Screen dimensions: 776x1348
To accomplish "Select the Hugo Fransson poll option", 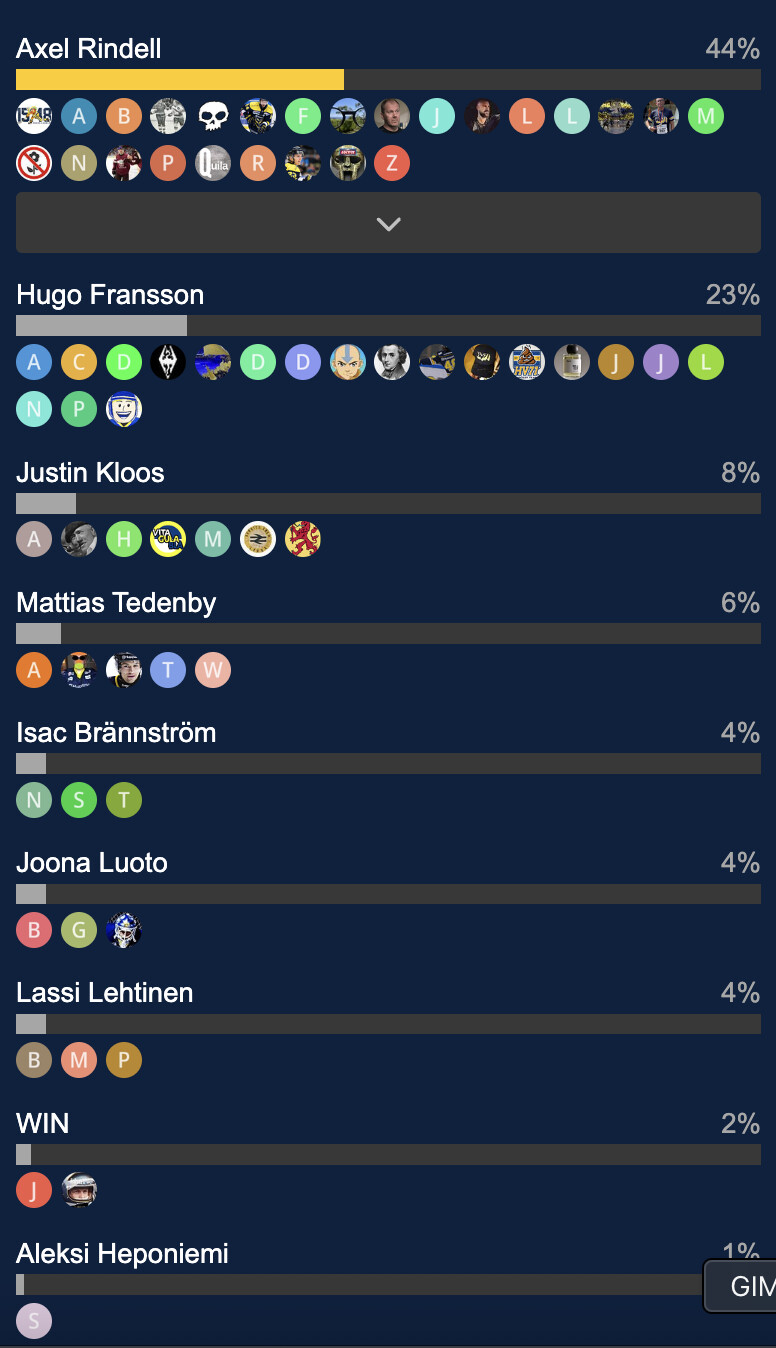I will click(x=110, y=295).
